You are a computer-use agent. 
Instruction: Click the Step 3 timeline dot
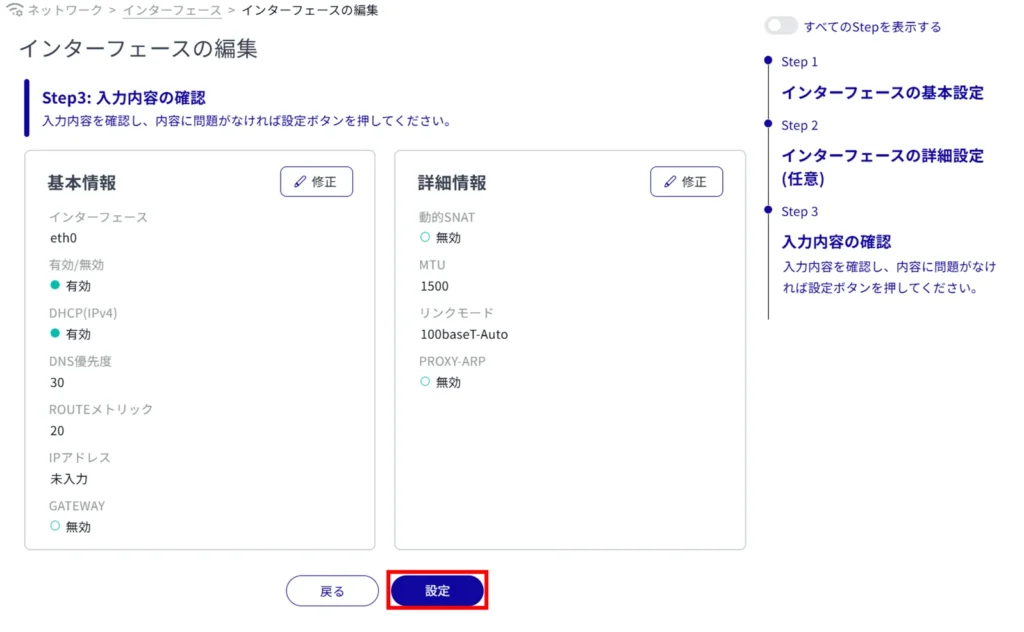click(768, 210)
